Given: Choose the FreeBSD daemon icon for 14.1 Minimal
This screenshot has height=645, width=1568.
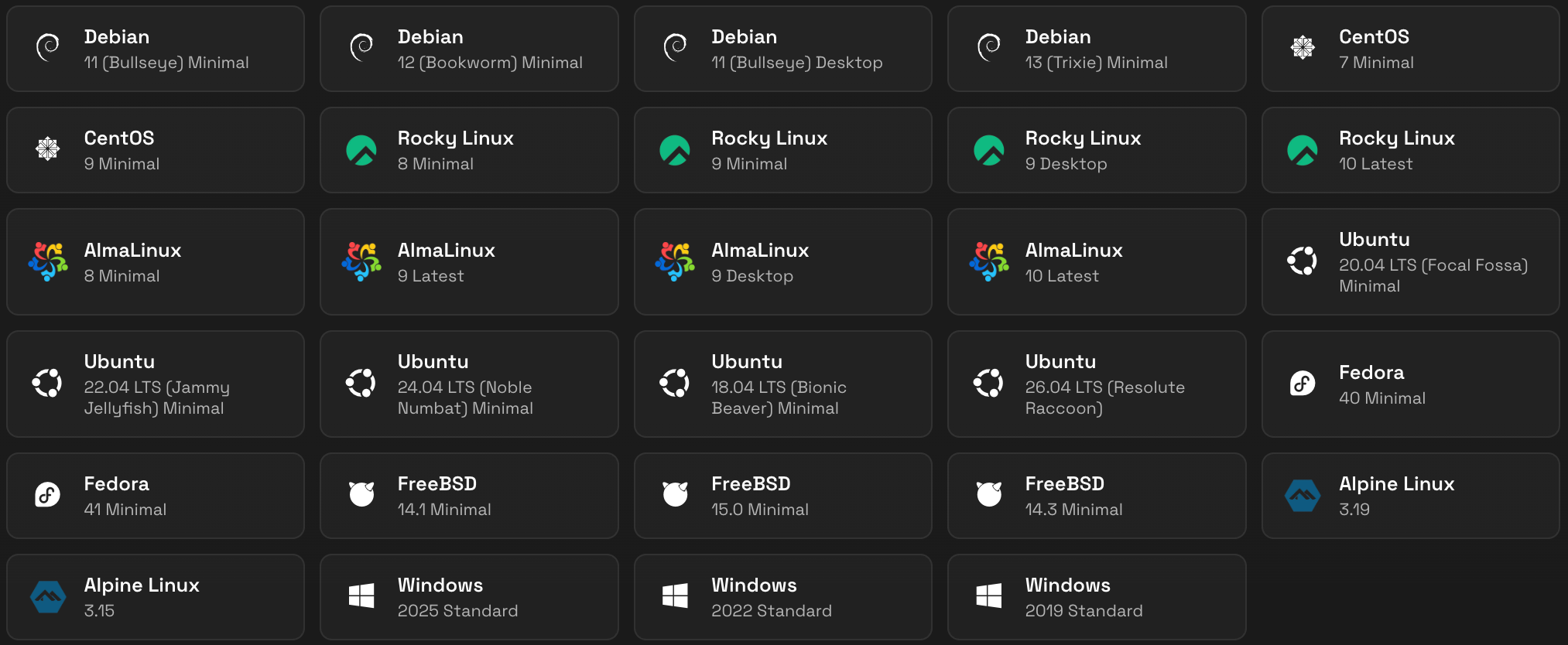Looking at the screenshot, I should [361, 494].
